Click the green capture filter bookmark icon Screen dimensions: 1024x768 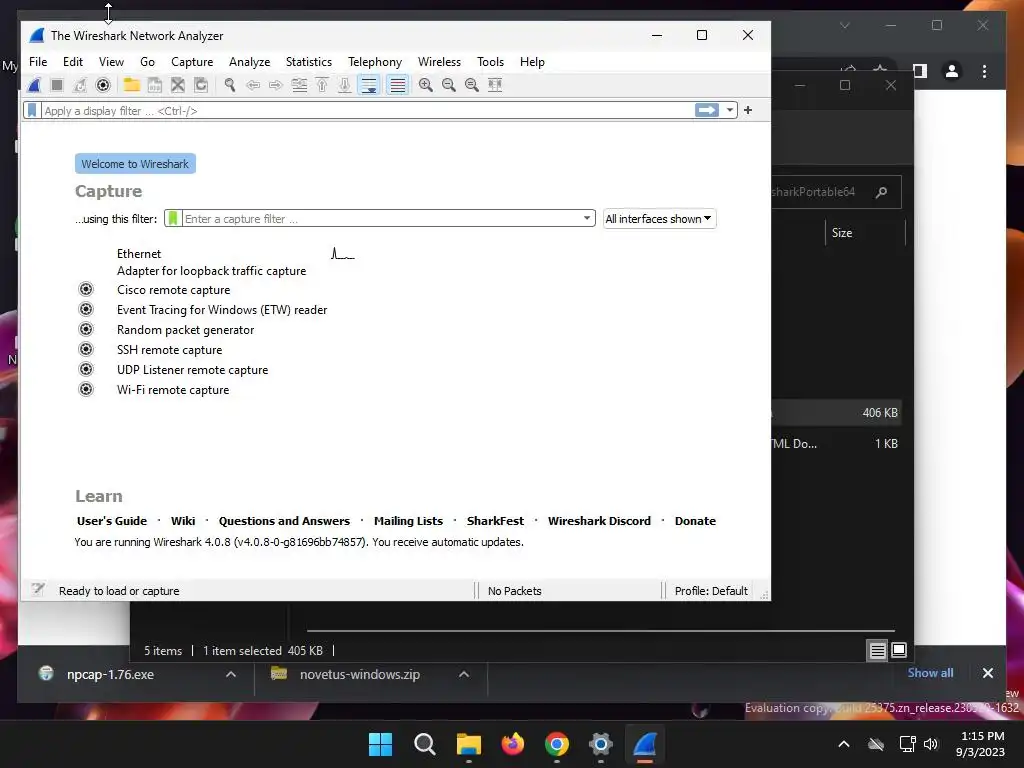coord(173,219)
